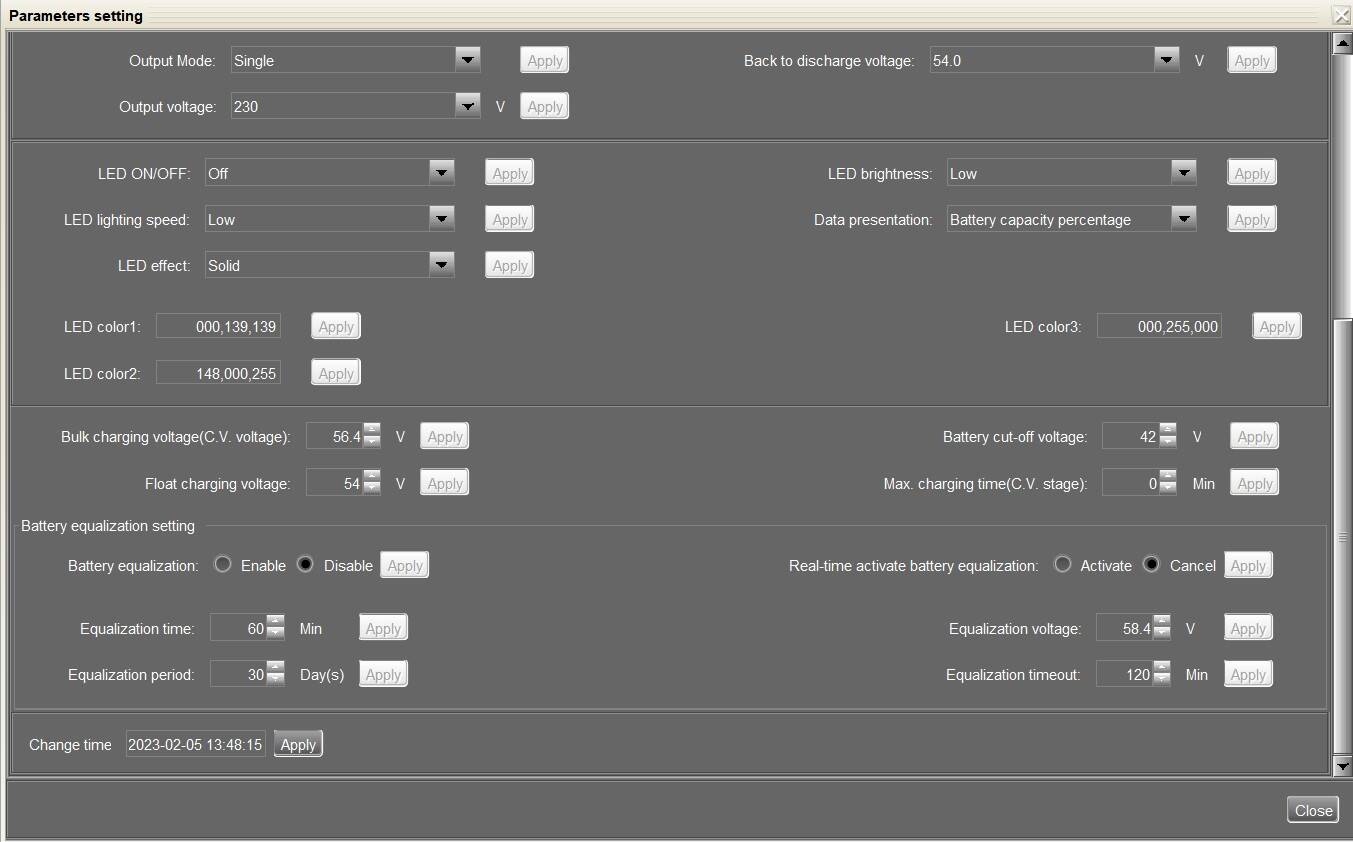The width and height of the screenshot is (1353, 842).
Task: Apply the real-time activate equalization choice
Action: pyautogui.click(x=1248, y=565)
